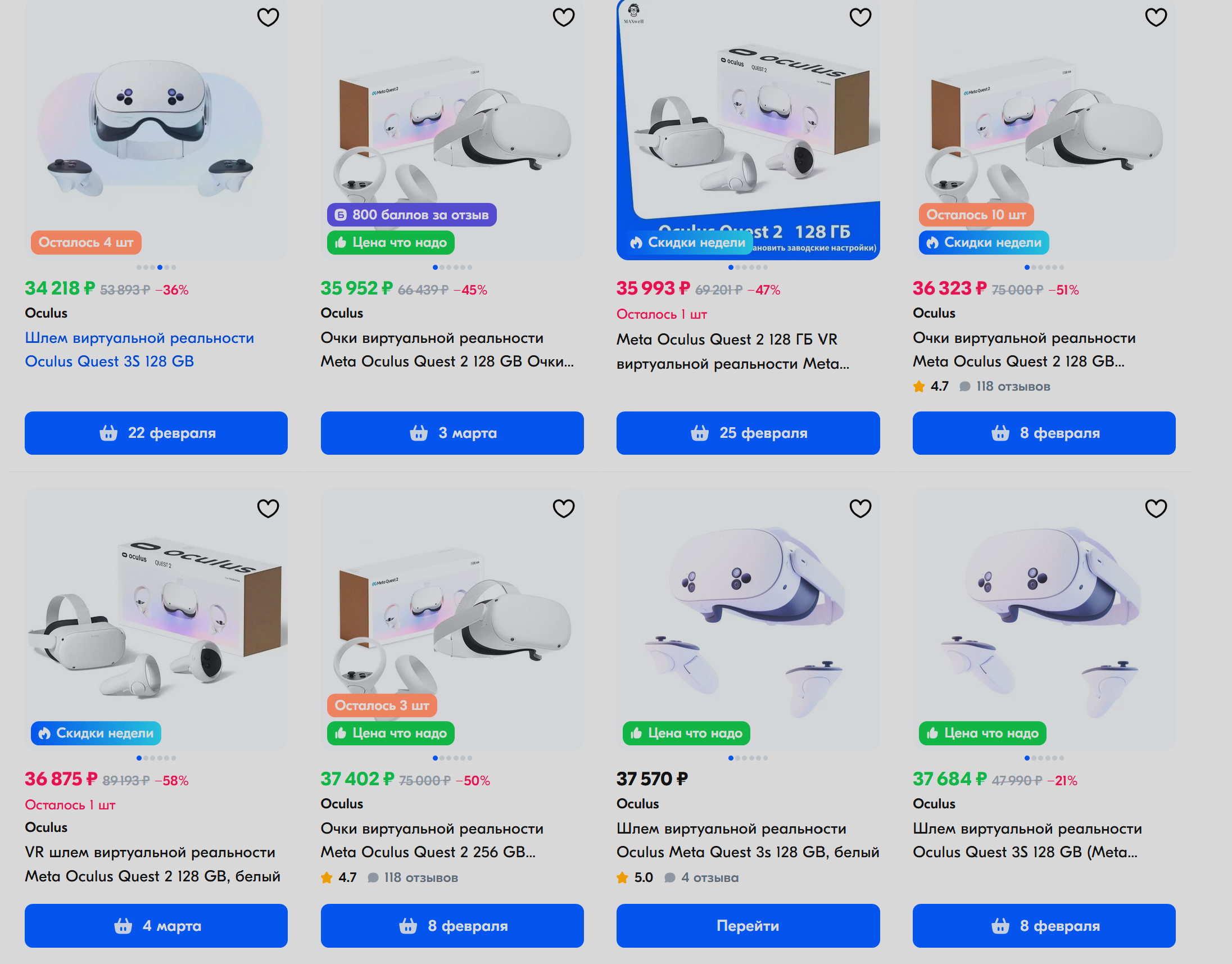Open Шлем виртуальной реальности Oculus Quest 3S link

pos(139,350)
